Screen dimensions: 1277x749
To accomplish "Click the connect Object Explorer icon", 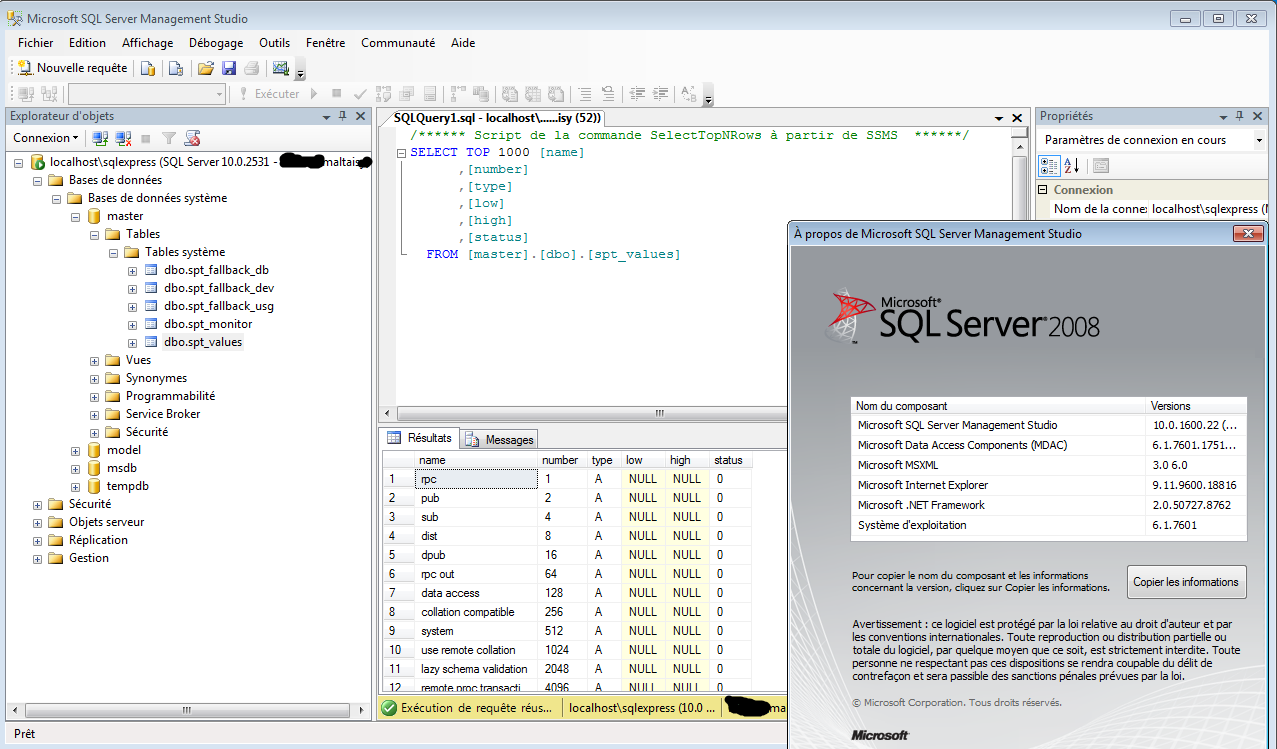I will (100, 138).
